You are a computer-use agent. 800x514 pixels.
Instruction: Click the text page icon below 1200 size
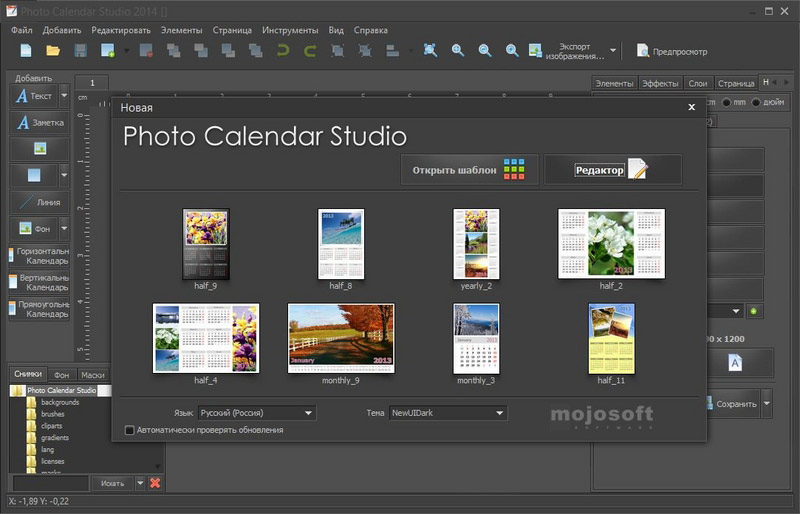click(735, 363)
